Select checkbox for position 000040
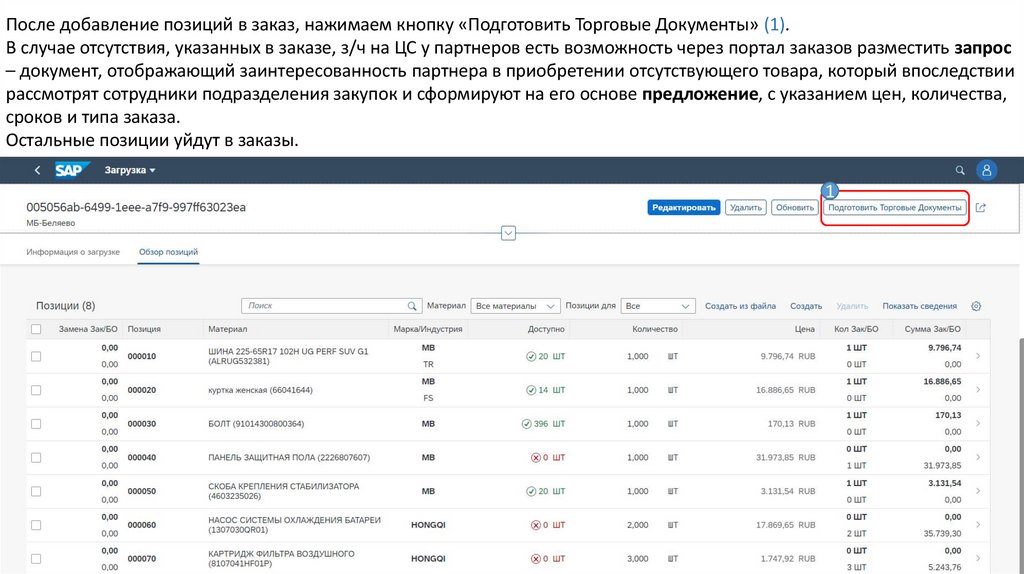Screen dimensions: 1024x574 point(36,458)
